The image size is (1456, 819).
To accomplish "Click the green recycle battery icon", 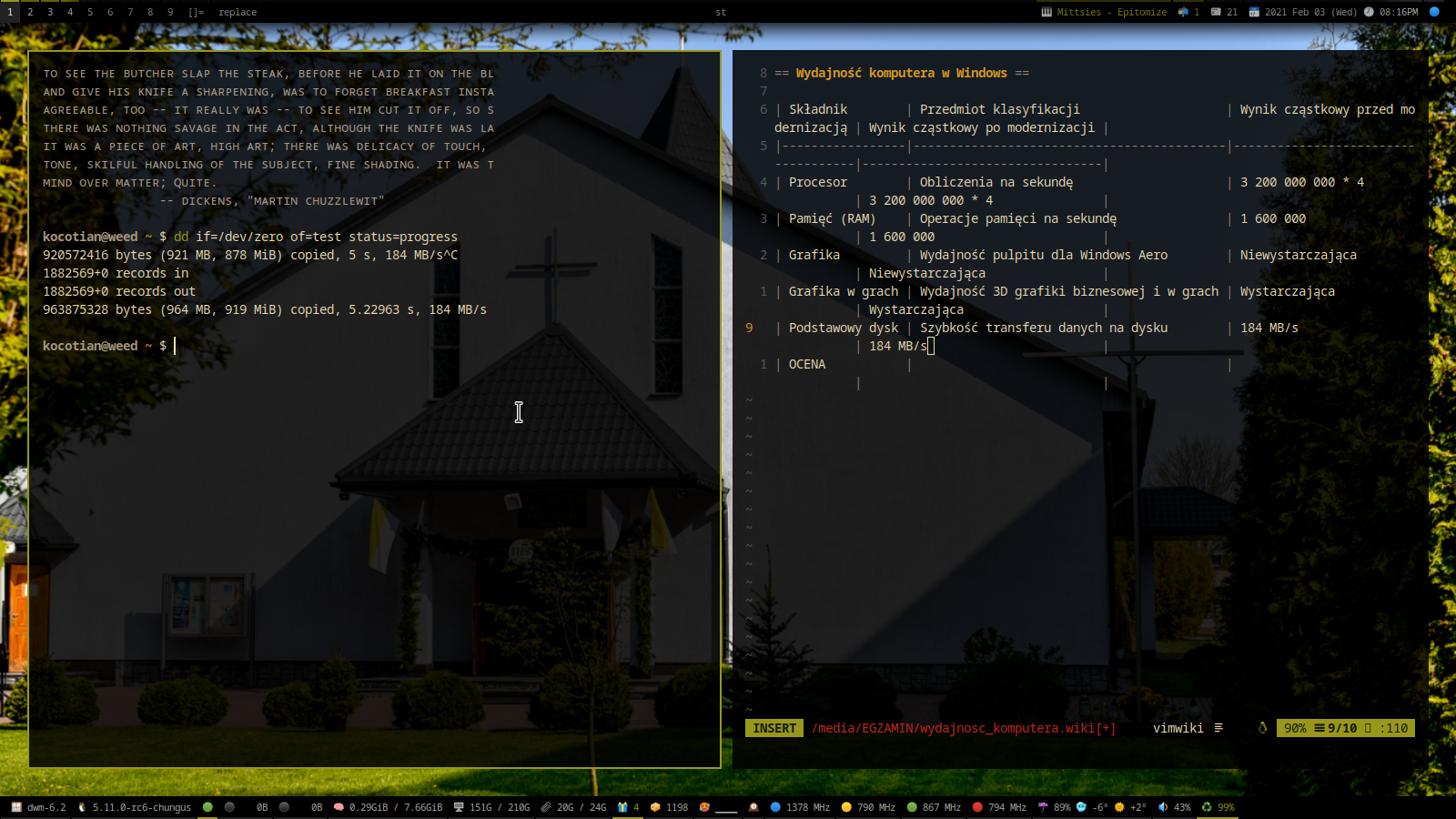I will tap(1207, 807).
